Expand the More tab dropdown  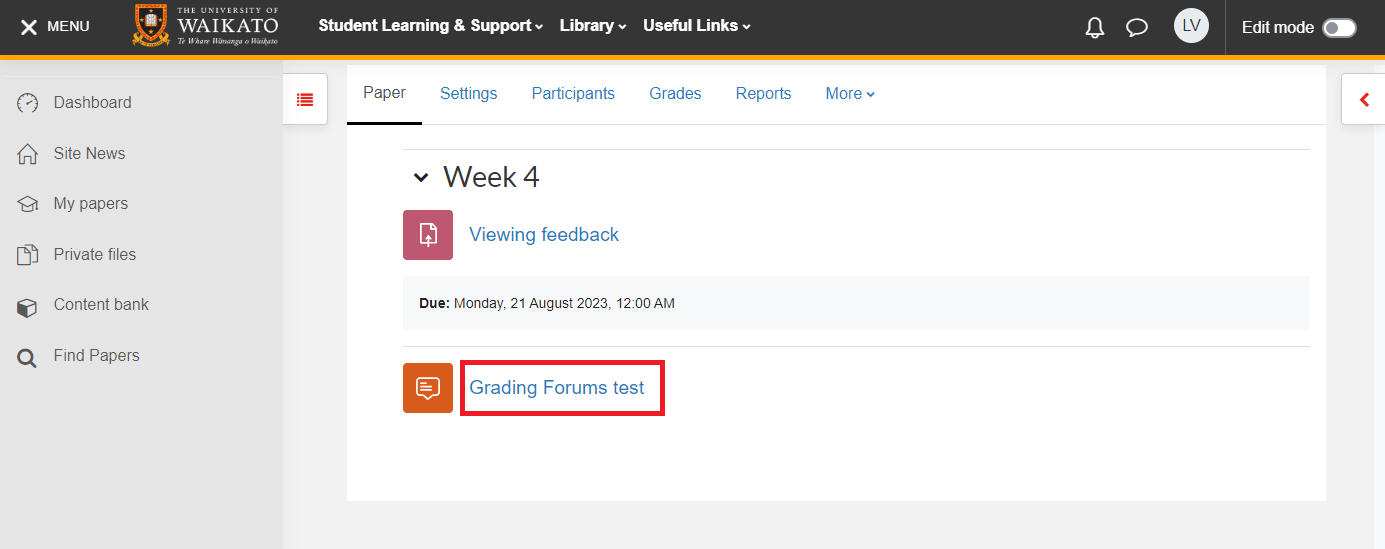click(x=850, y=94)
